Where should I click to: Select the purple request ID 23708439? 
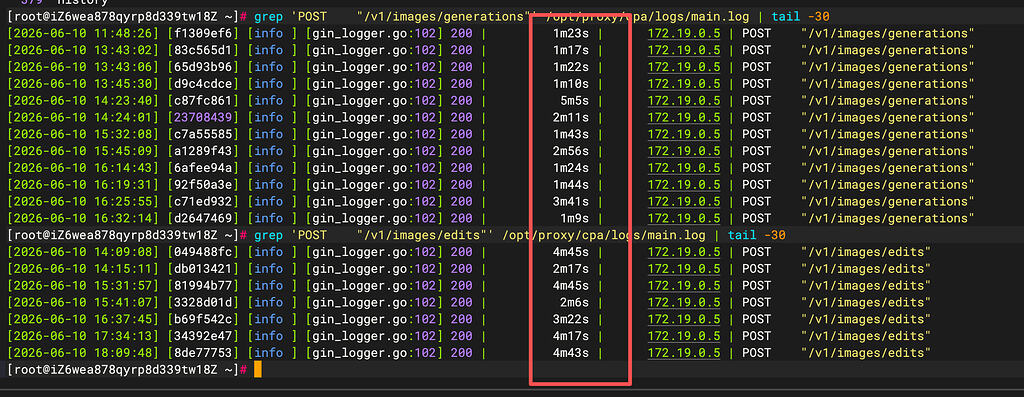pos(204,117)
